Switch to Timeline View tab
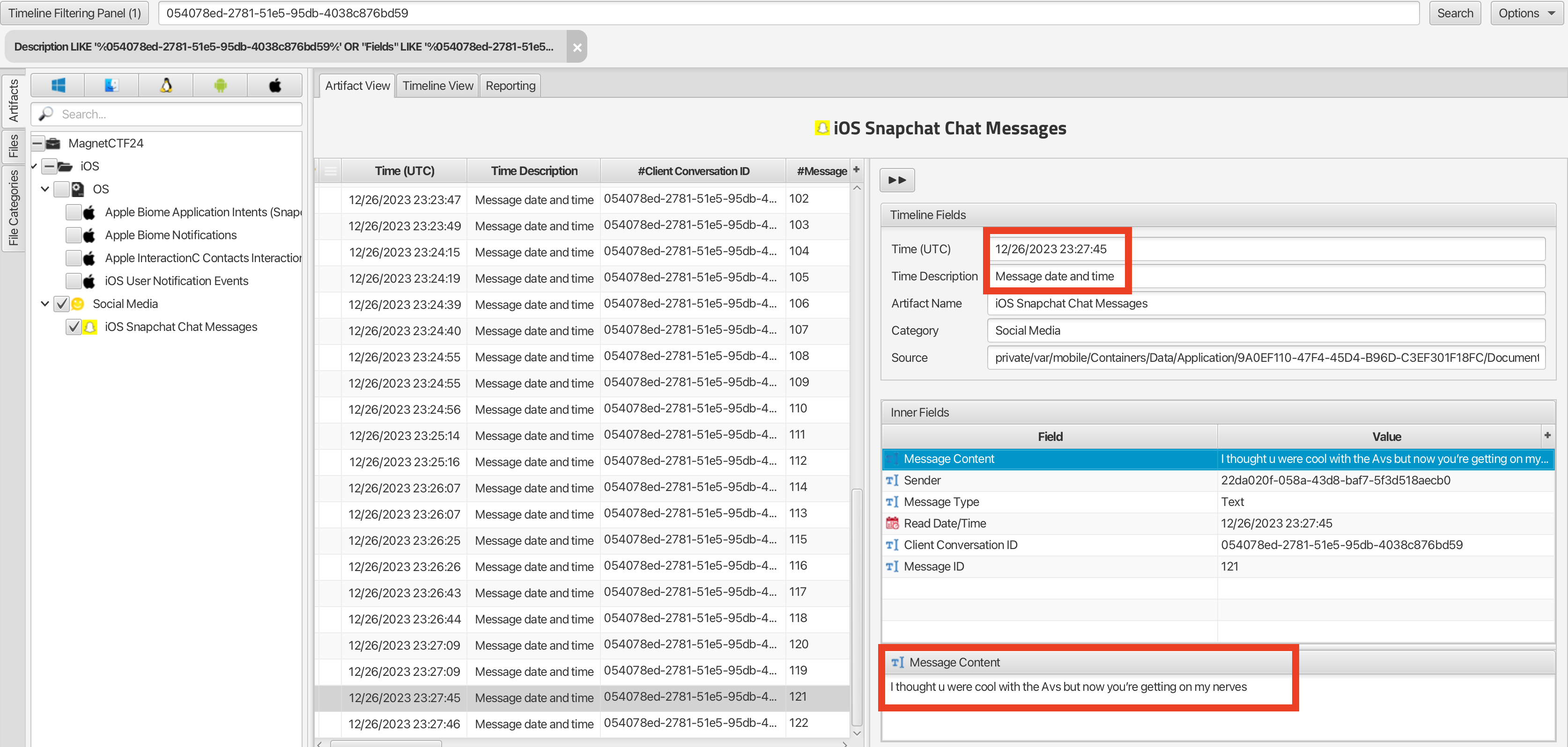Screen dimensions: 1568x747 [437, 86]
